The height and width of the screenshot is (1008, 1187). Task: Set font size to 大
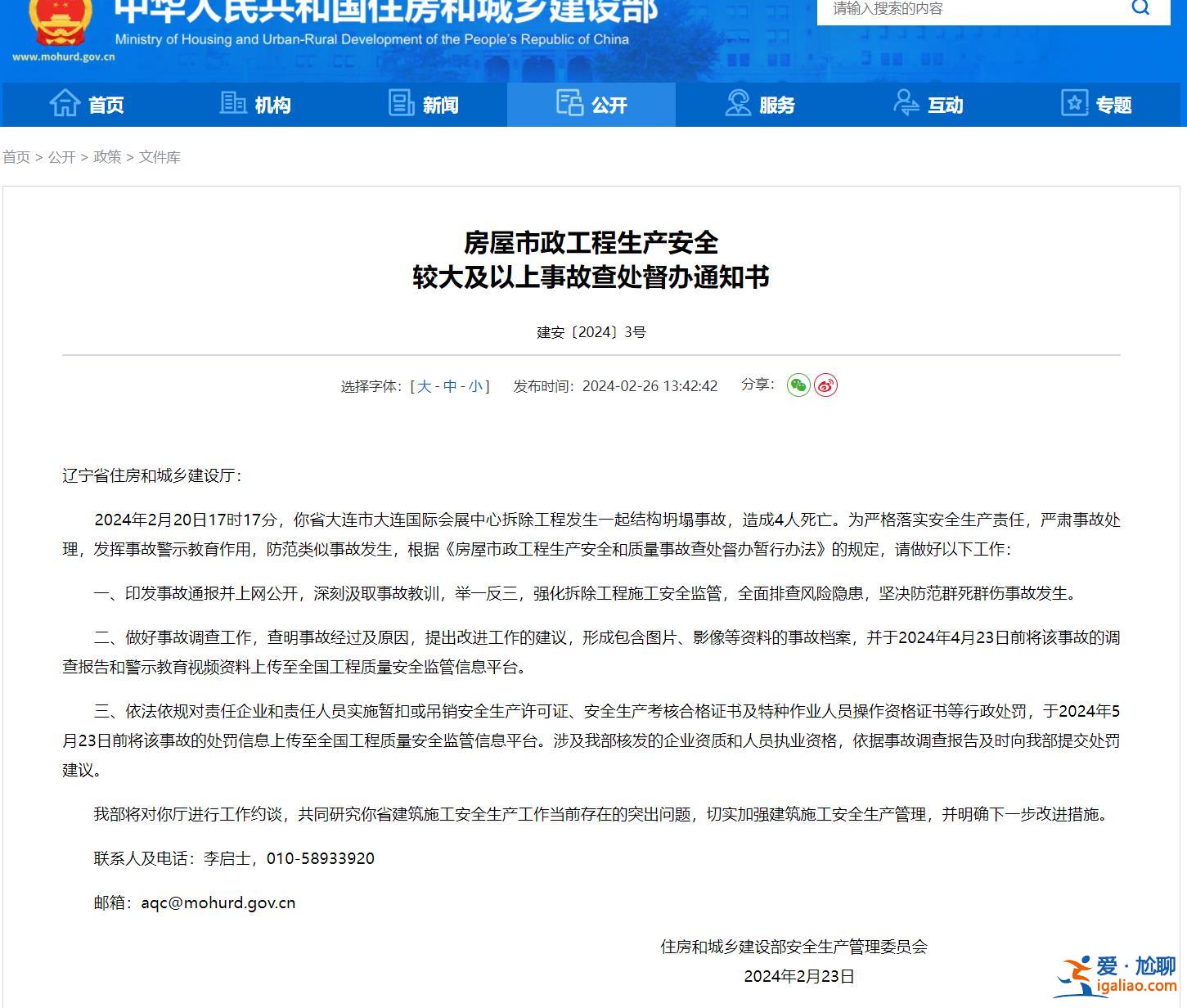click(424, 386)
